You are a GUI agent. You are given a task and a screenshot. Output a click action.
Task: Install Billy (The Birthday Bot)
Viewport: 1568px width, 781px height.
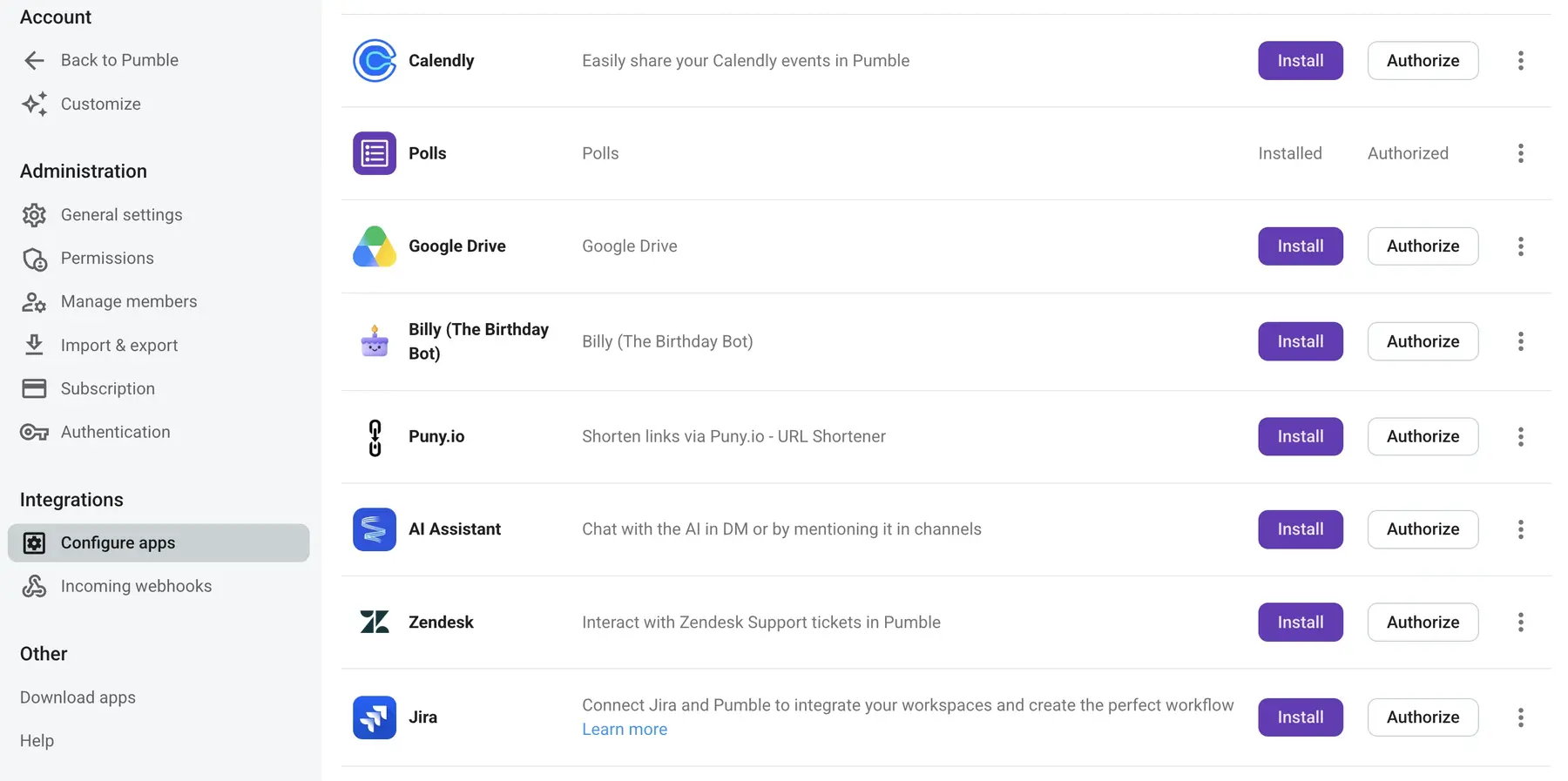1301,341
